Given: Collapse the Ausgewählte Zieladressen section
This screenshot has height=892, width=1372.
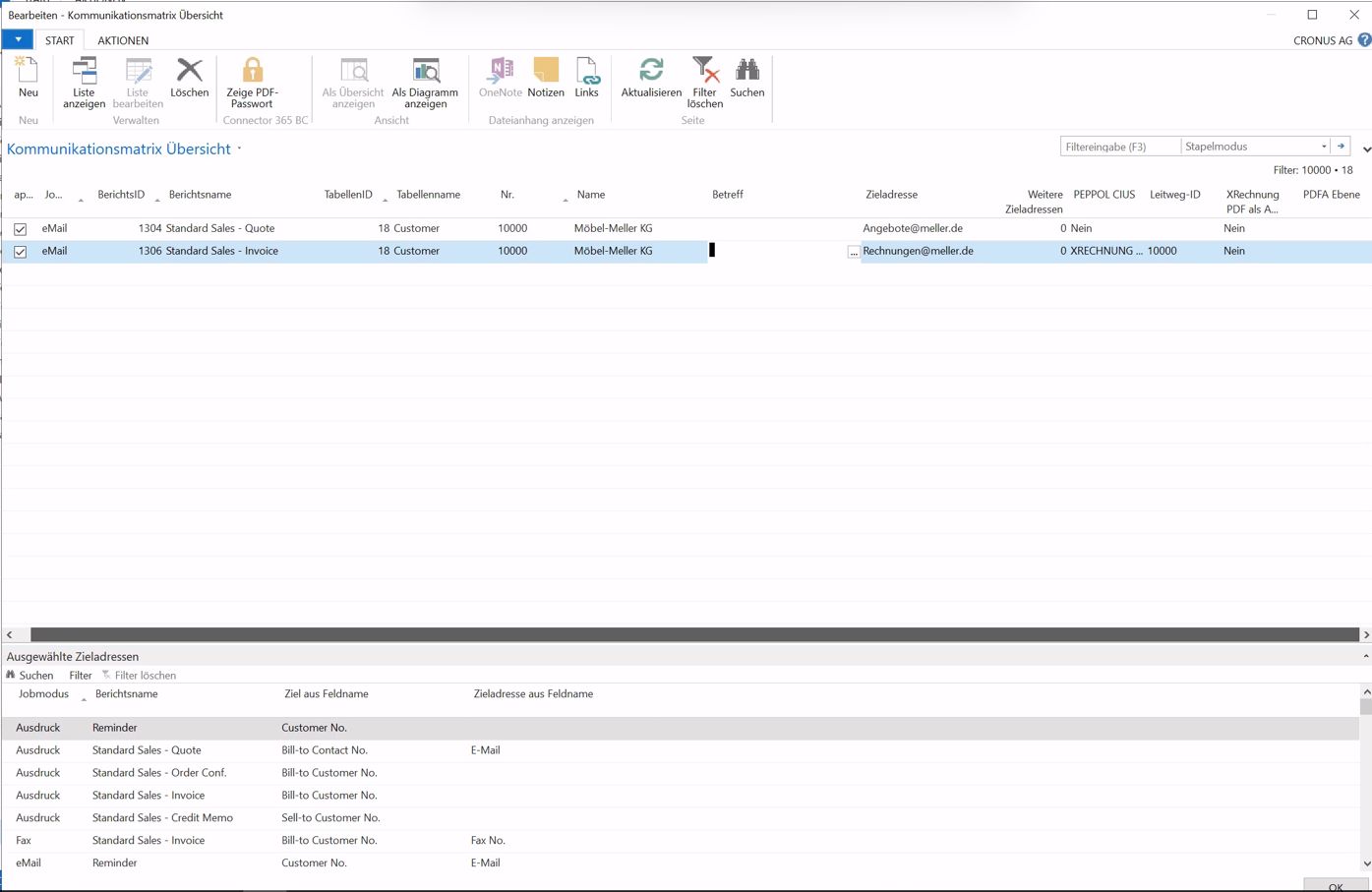Looking at the screenshot, I should [1365, 656].
